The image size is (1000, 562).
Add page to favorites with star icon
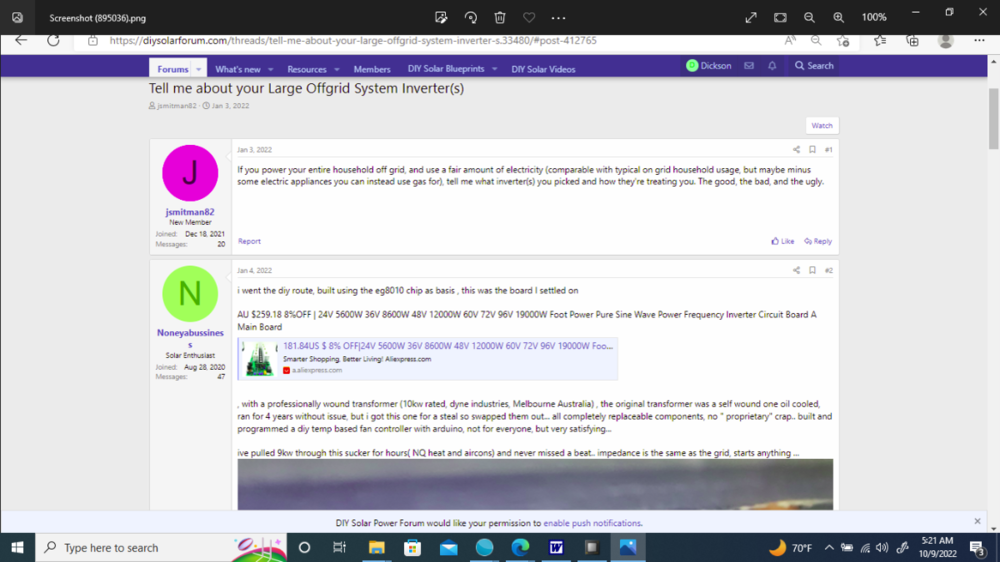point(843,41)
